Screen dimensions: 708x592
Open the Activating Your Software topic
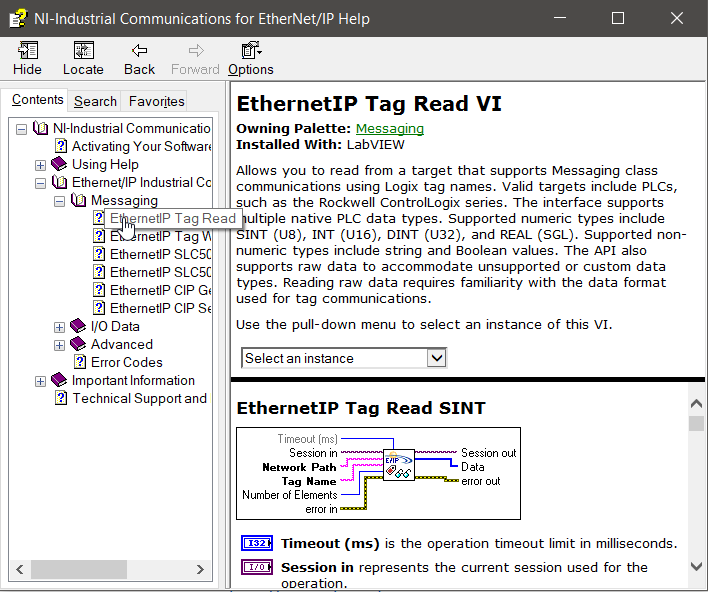coord(141,146)
